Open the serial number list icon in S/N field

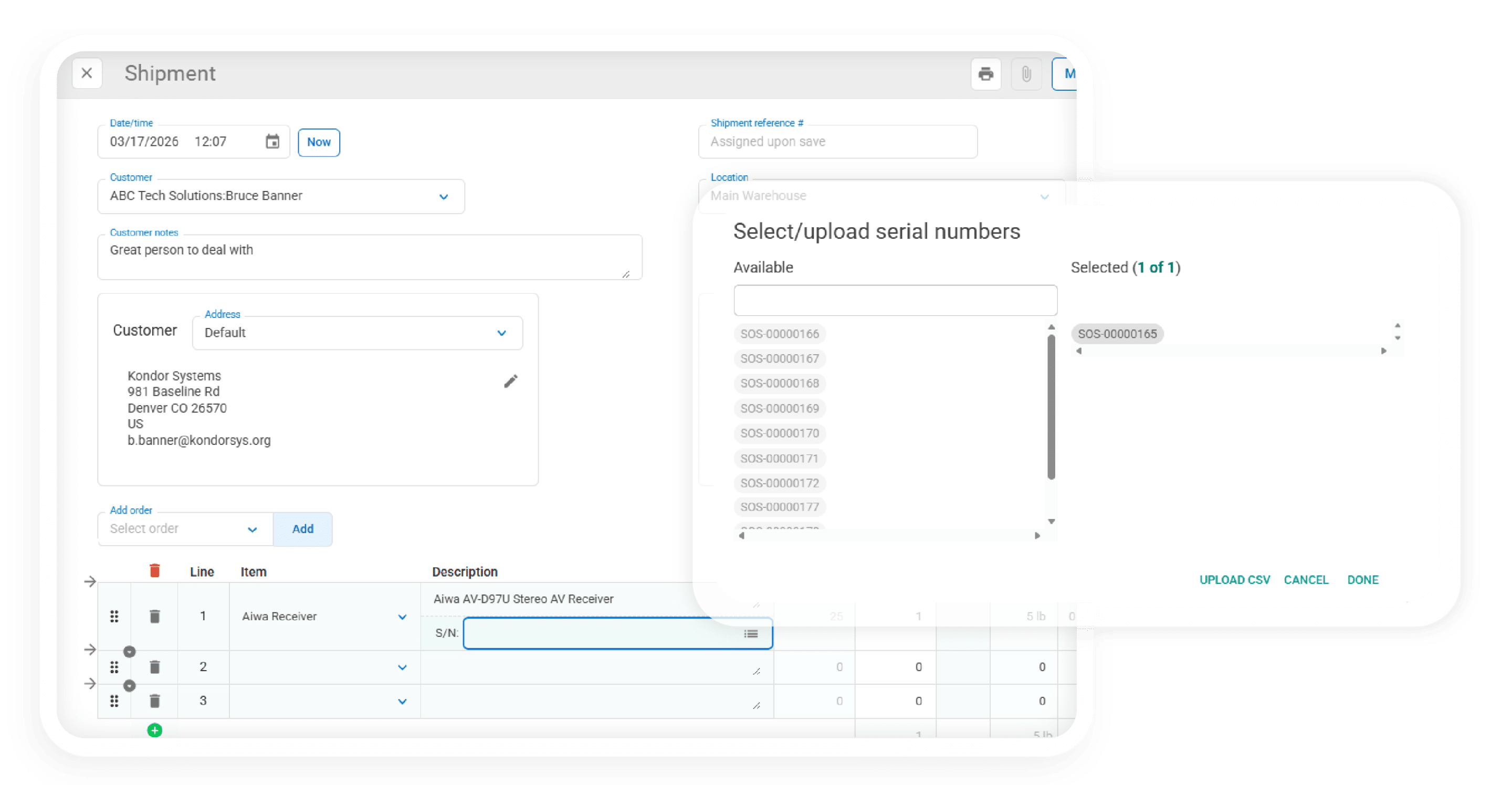[751, 633]
